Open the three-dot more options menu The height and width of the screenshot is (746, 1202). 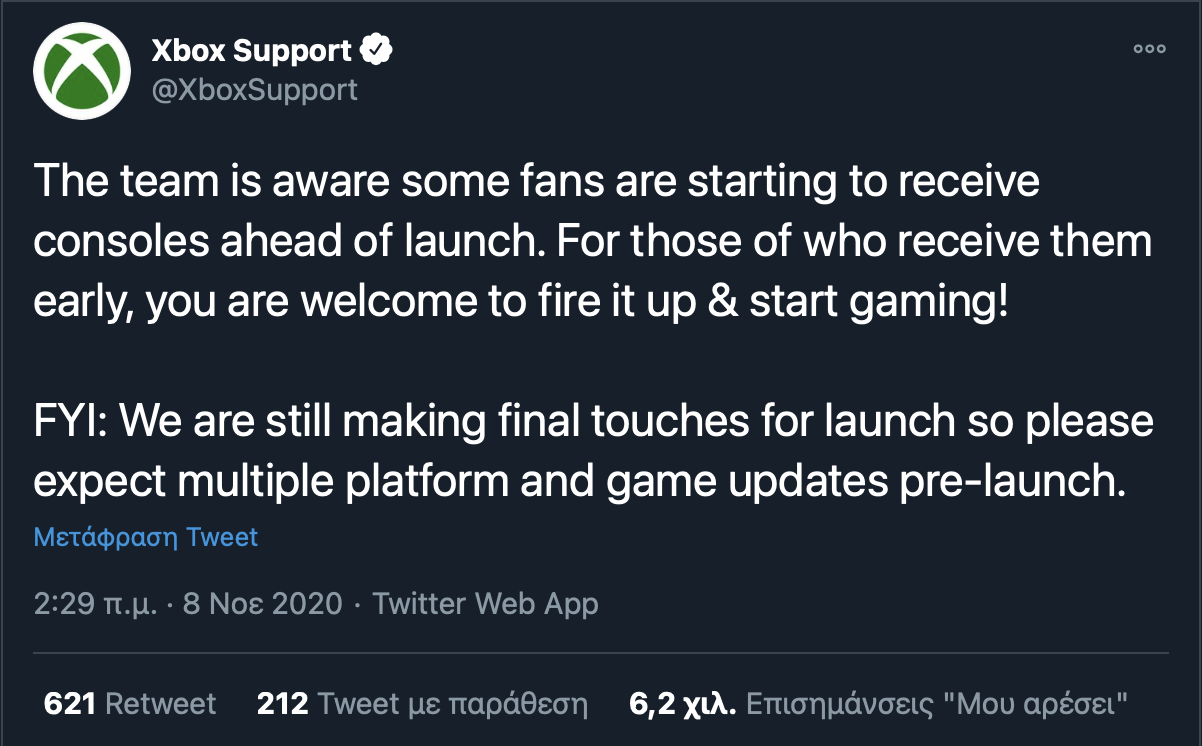point(1149,48)
